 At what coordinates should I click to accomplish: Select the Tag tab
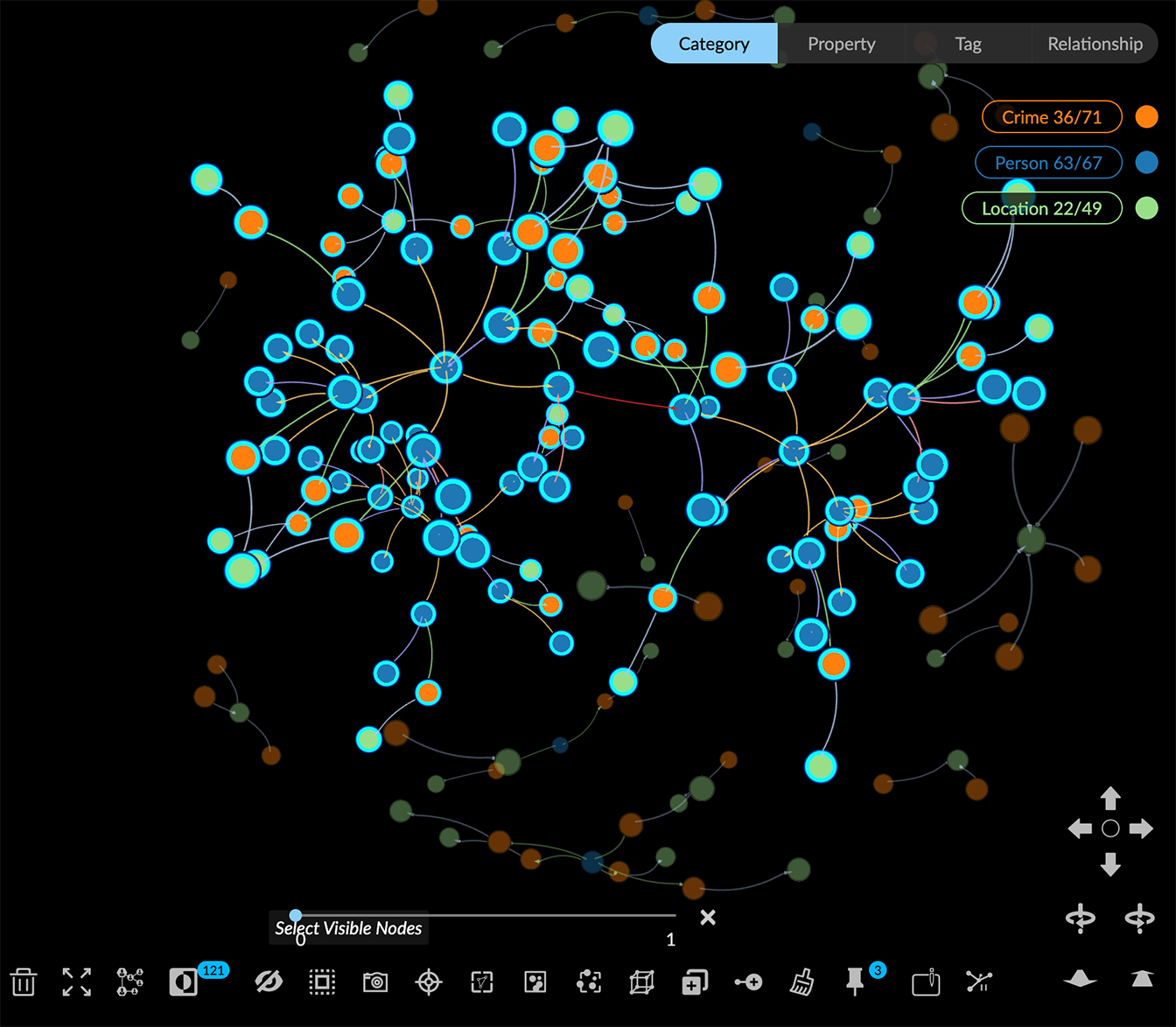click(x=968, y=44)
